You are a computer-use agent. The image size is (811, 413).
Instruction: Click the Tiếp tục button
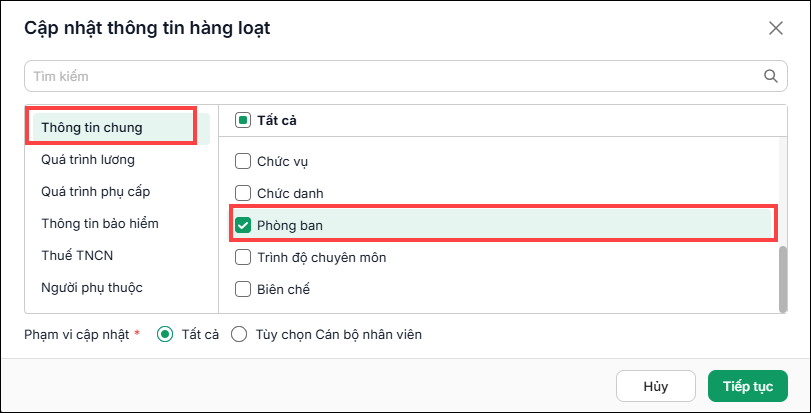tap(748, 386)
